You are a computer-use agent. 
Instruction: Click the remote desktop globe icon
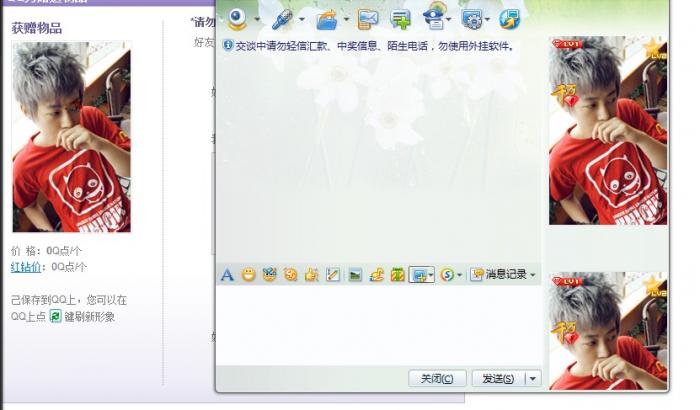point(509,20)
